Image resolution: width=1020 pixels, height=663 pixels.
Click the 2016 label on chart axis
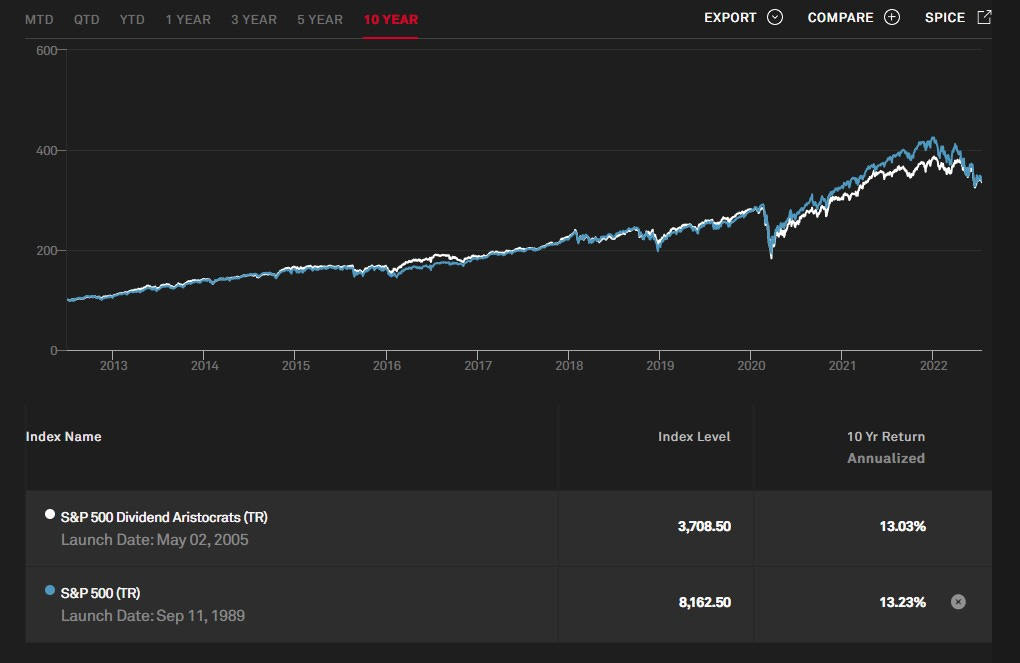point(386,366)
